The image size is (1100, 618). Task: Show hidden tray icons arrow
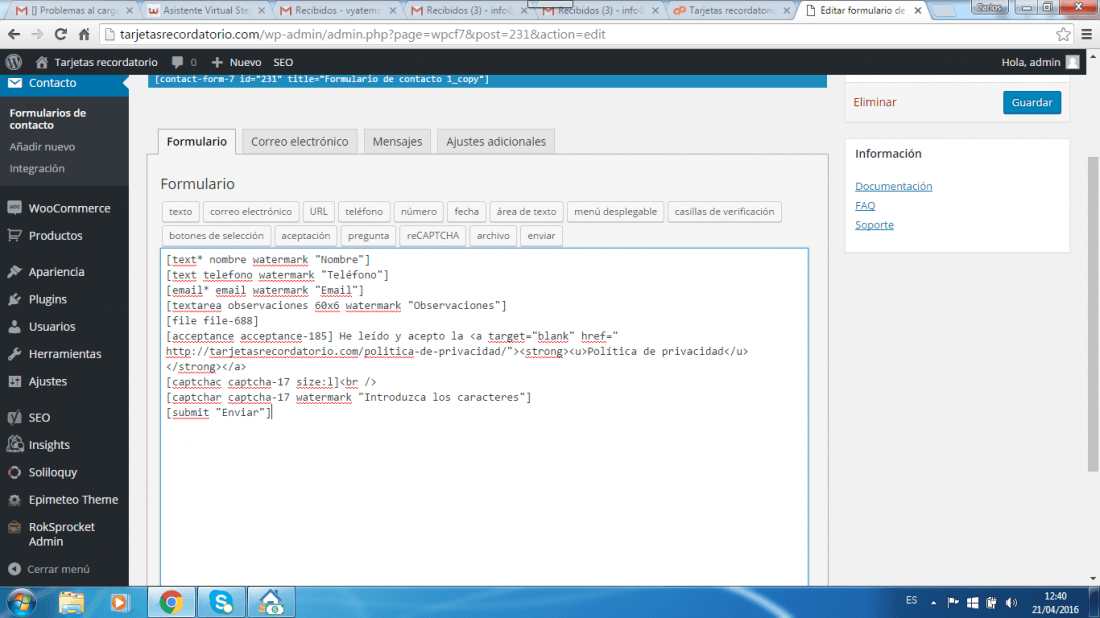click(x=933, y=603)
